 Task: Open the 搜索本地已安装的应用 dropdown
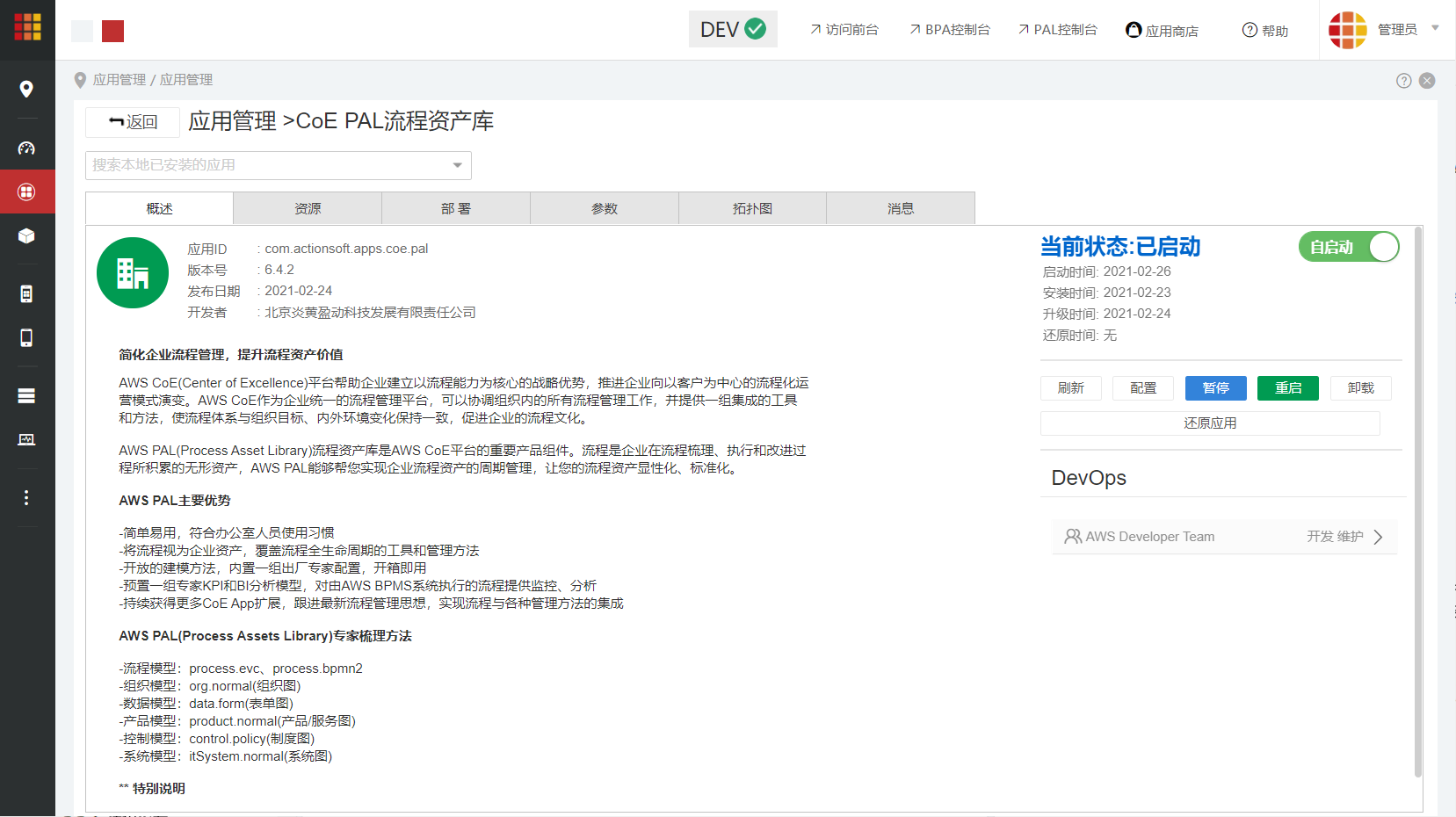pos(456,165)
